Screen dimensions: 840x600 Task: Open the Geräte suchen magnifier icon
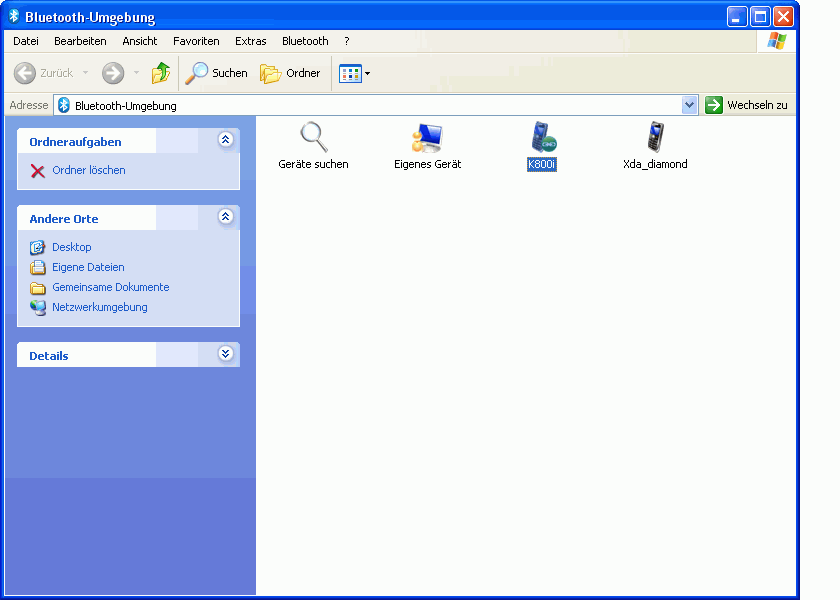(x=314, y=137)
